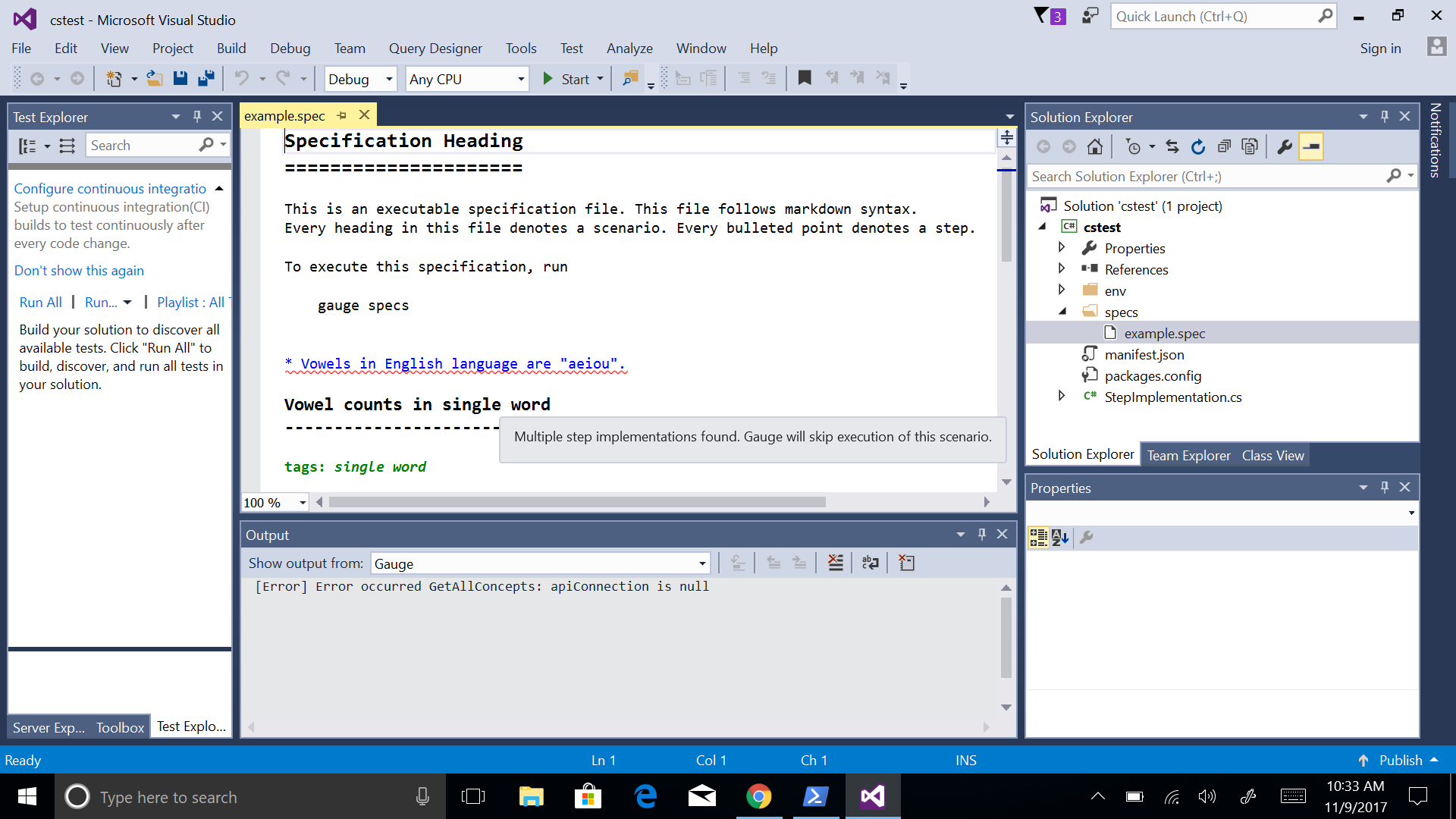Click Don't show this again link
1456x819 pixels.
[79, 271]
